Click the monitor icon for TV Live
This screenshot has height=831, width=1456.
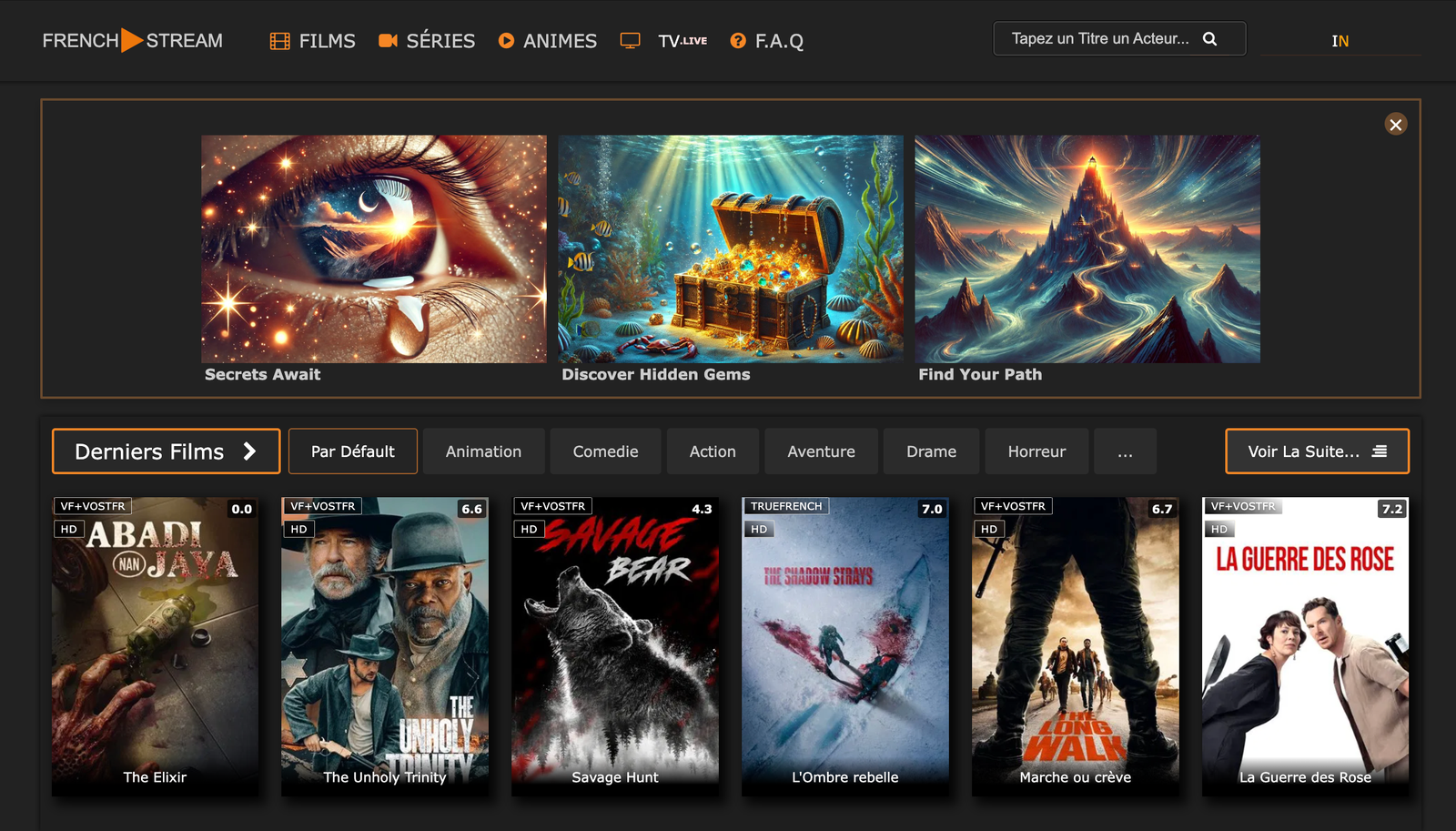(630, 41)
